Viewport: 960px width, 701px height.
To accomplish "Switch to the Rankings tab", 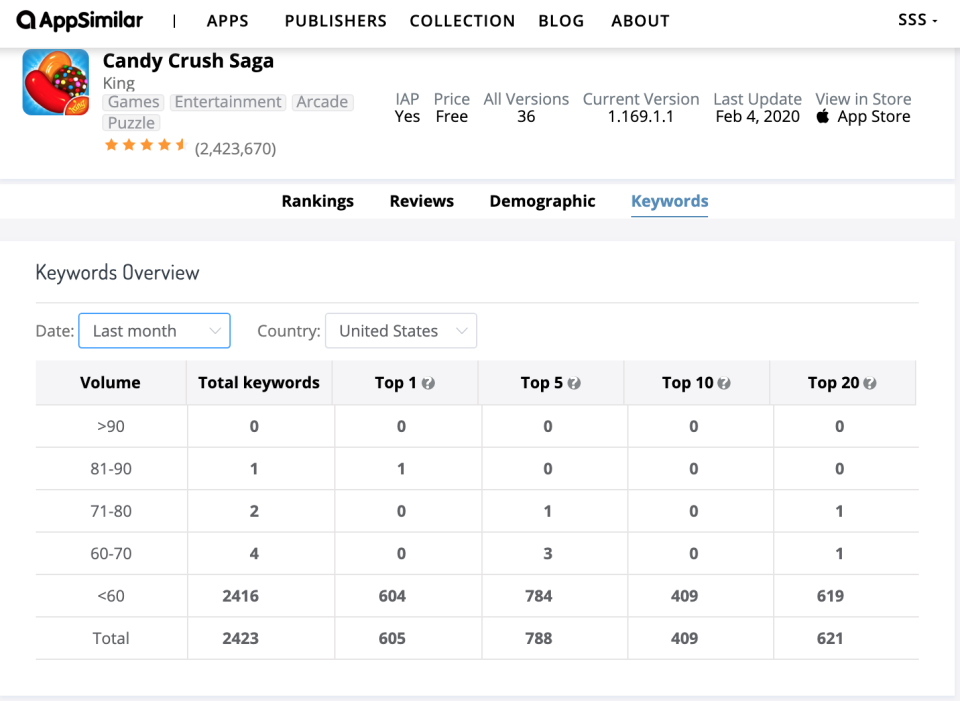I will [318, 201].
